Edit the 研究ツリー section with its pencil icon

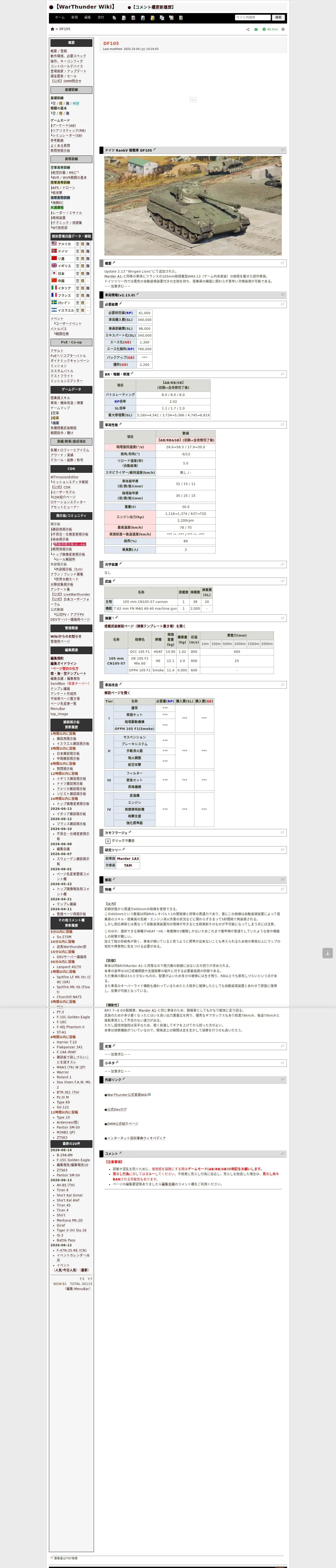click(x=124, y=849)
